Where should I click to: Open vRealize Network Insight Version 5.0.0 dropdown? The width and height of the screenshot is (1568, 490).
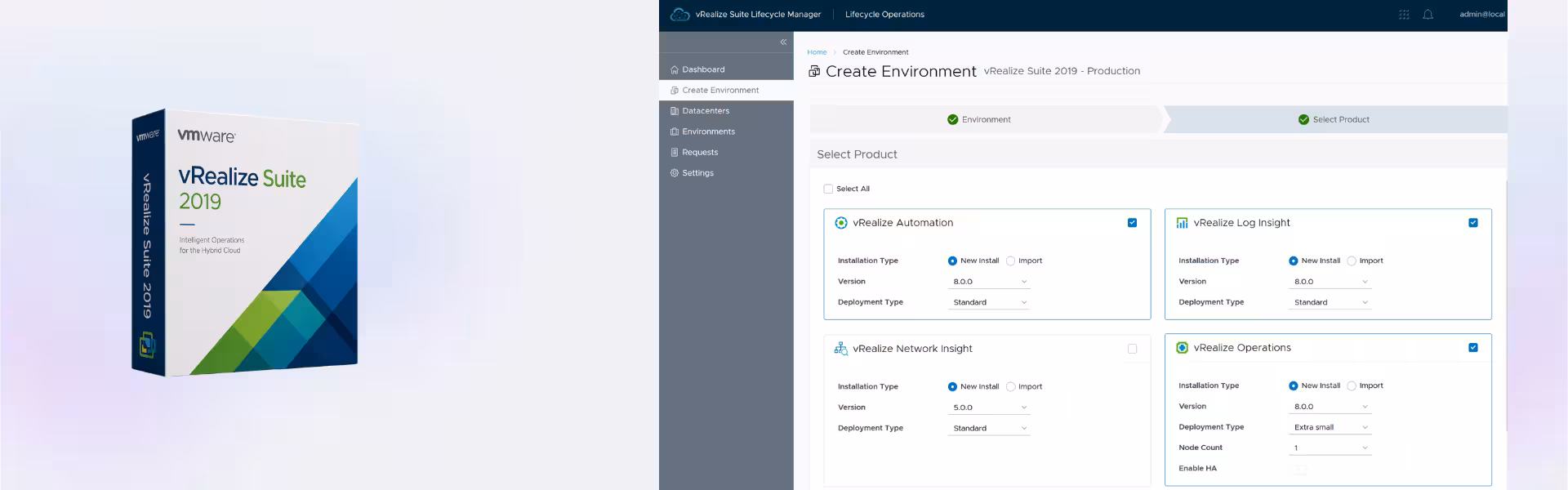tap(989, 408)
